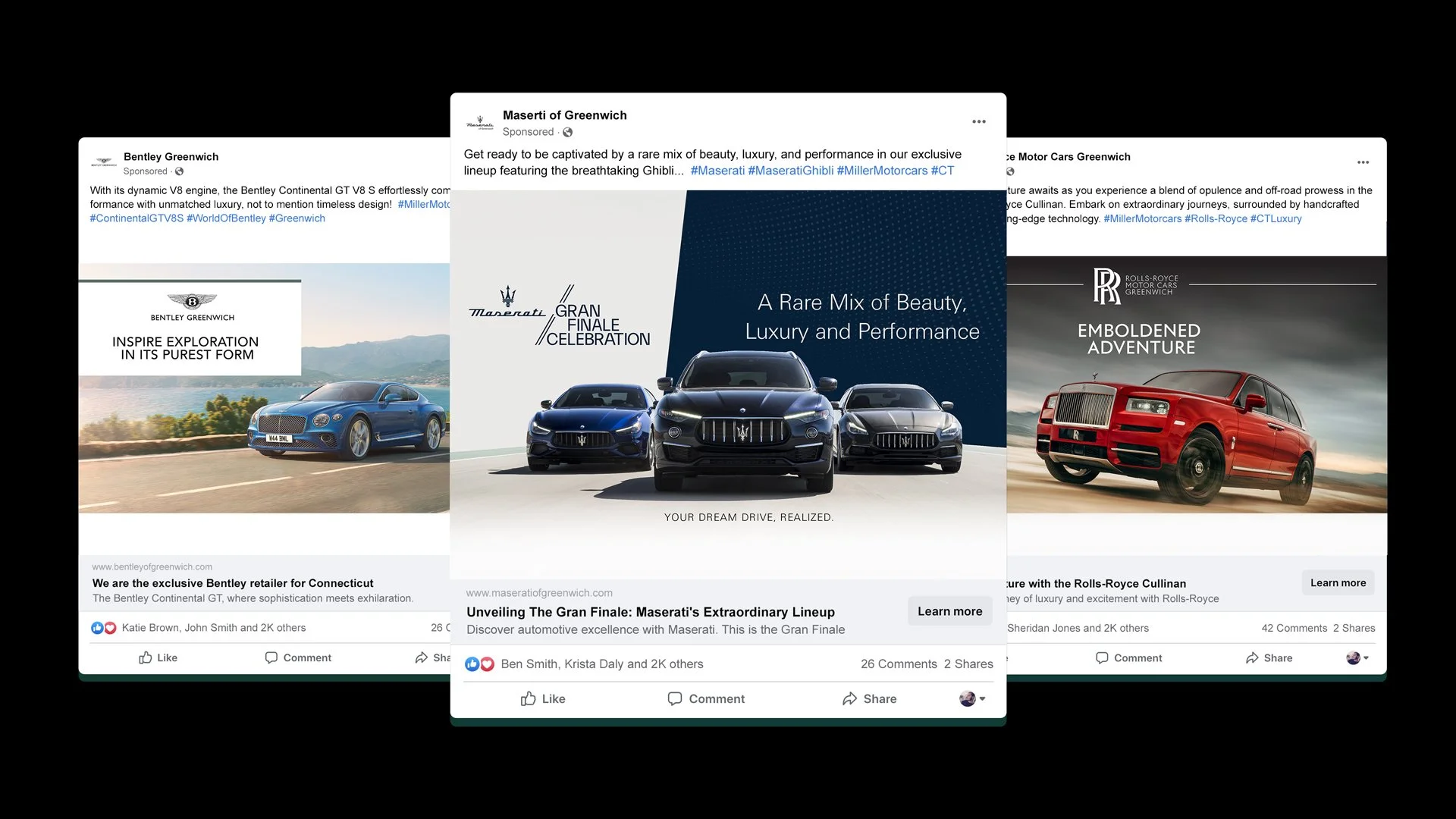Open the #WorldOfBentley hashtag link
Image resolution: width=1456 pixels, height=819 pixels.
225,218
